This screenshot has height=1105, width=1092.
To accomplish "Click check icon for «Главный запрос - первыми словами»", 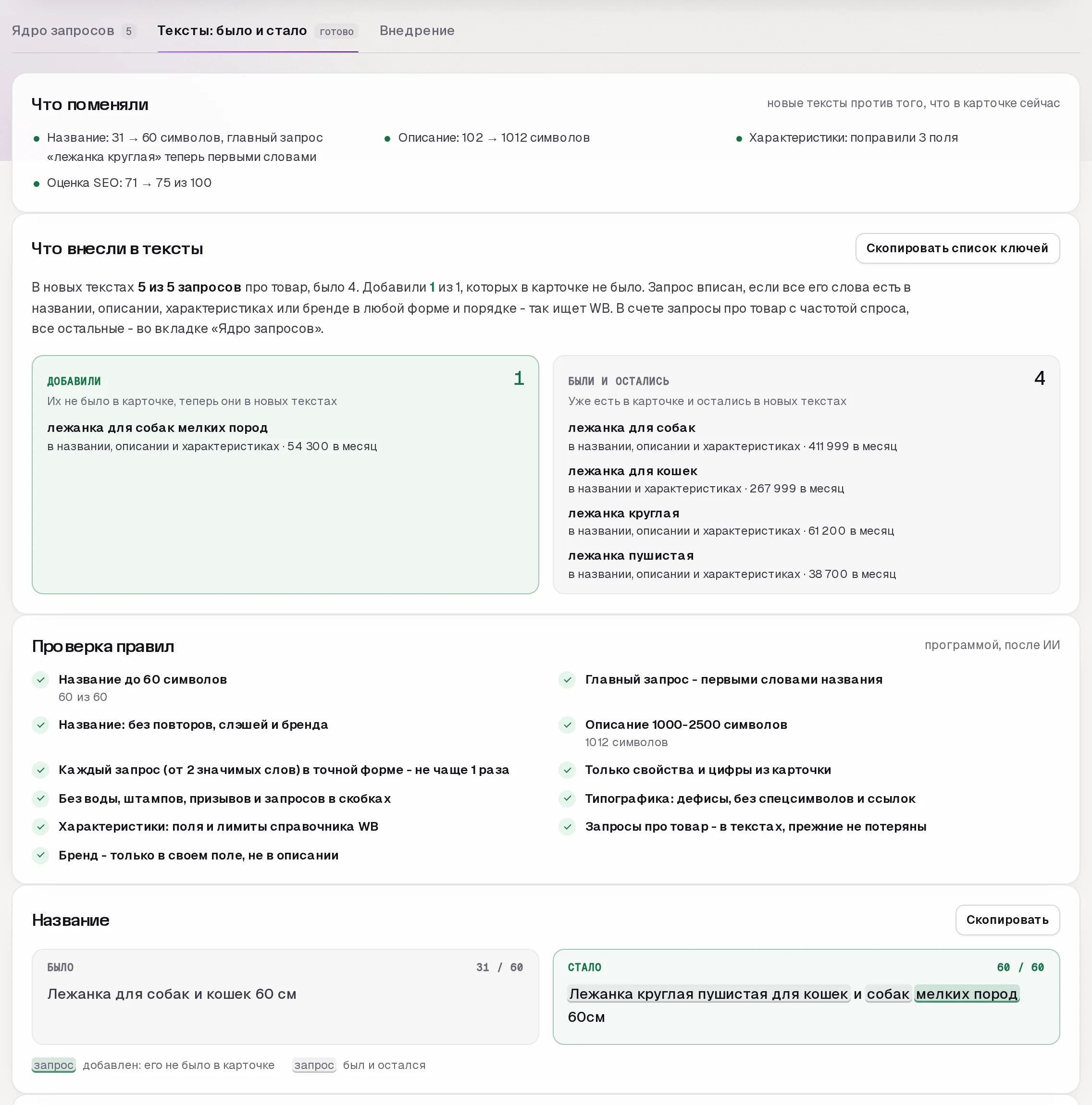I will [567, 679].
